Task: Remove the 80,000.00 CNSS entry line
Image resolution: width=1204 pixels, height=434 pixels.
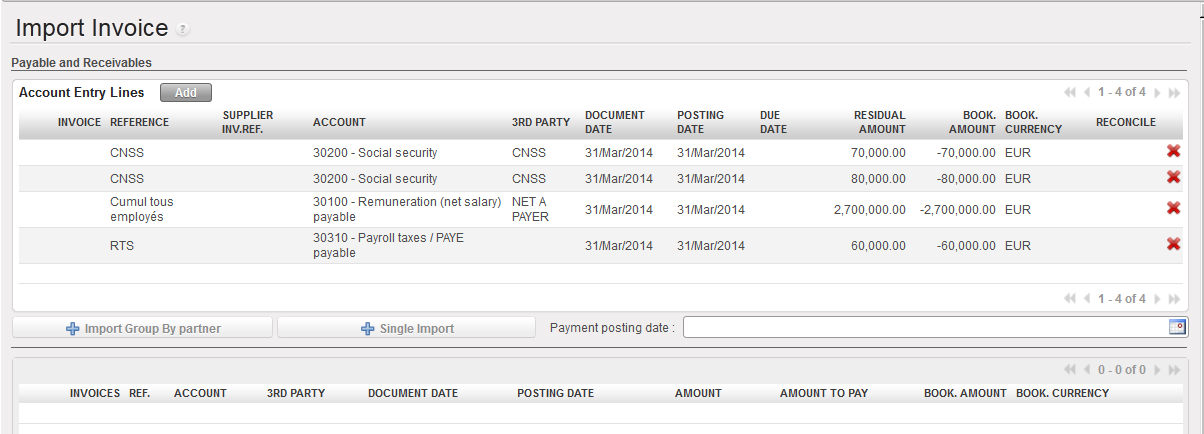Action: pos(1173,178)
